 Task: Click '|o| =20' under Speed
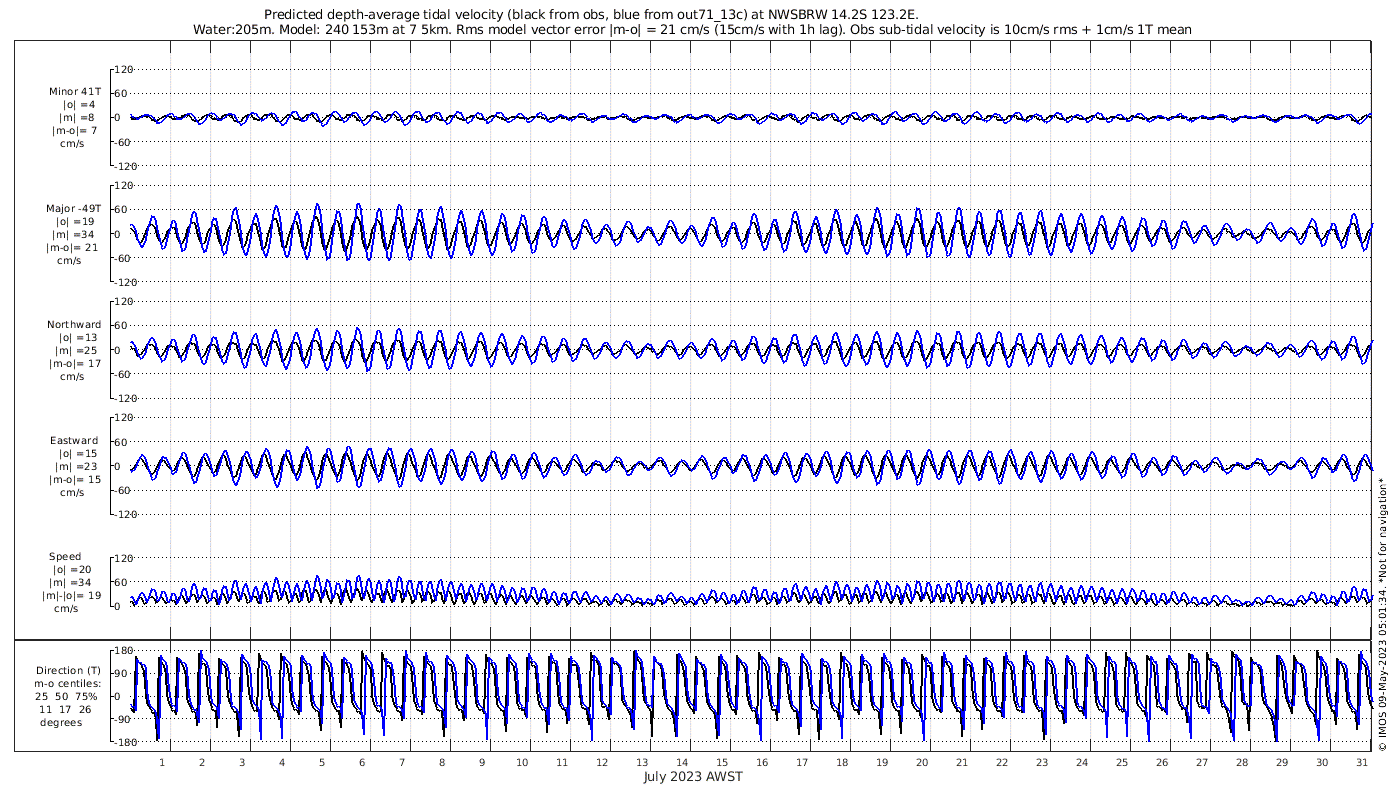click(x=72, y=569)
